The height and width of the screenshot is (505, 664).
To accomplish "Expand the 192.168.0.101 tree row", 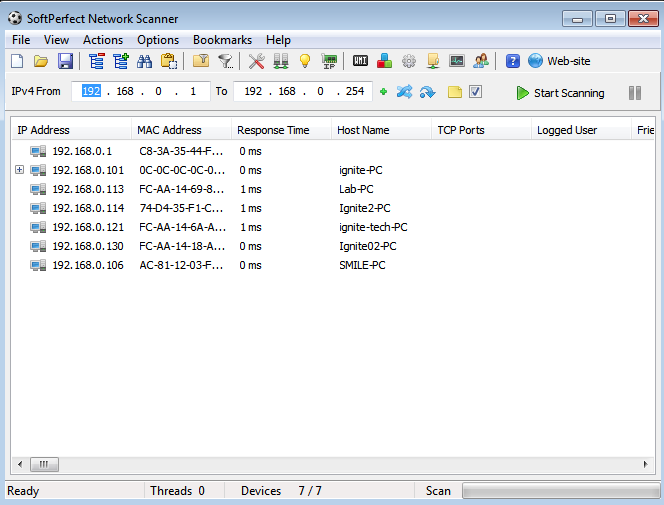I will [19, 170].
